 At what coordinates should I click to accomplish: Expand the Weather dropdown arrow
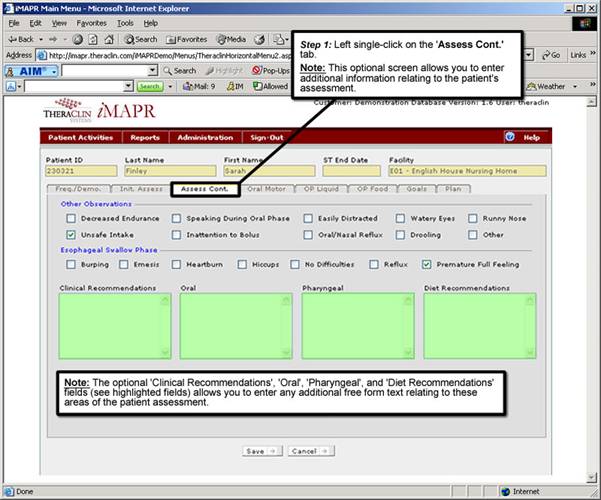[x=575, y=87]
